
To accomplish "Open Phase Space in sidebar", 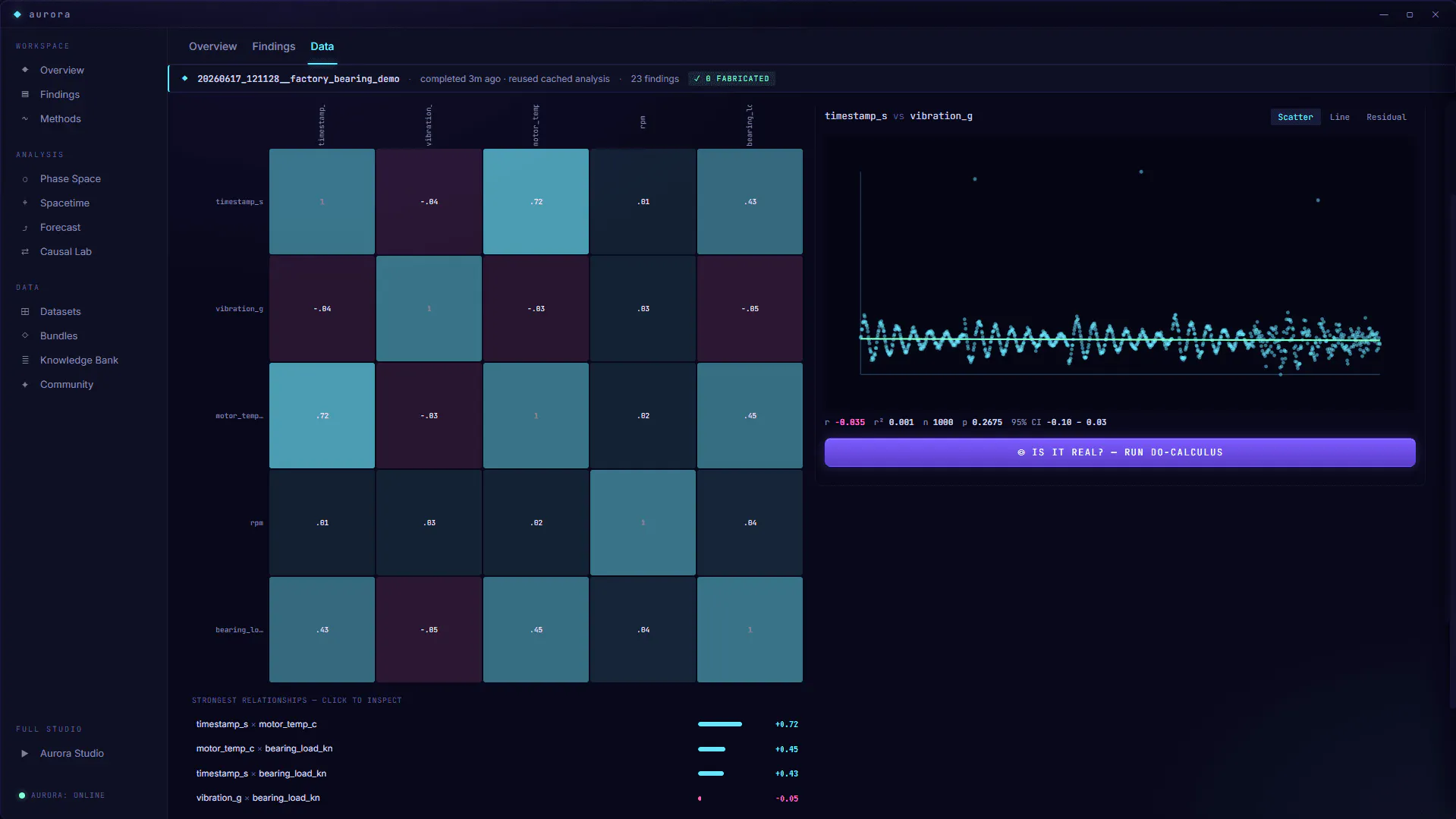I will pos(71,179).
